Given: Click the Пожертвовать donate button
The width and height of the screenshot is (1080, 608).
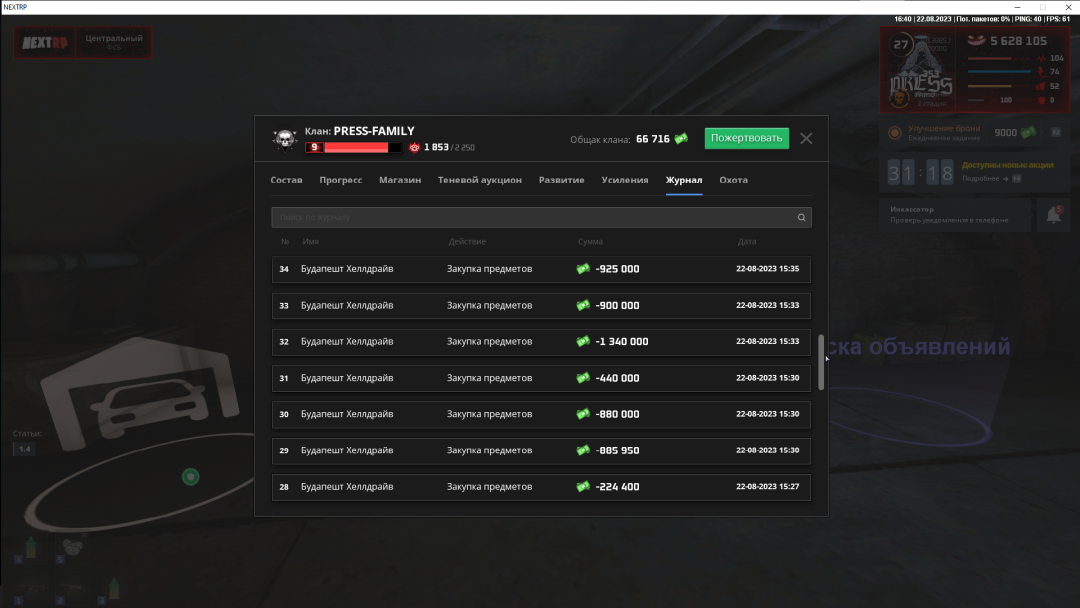Looking at the screenshot, I should tap(747, 138).
